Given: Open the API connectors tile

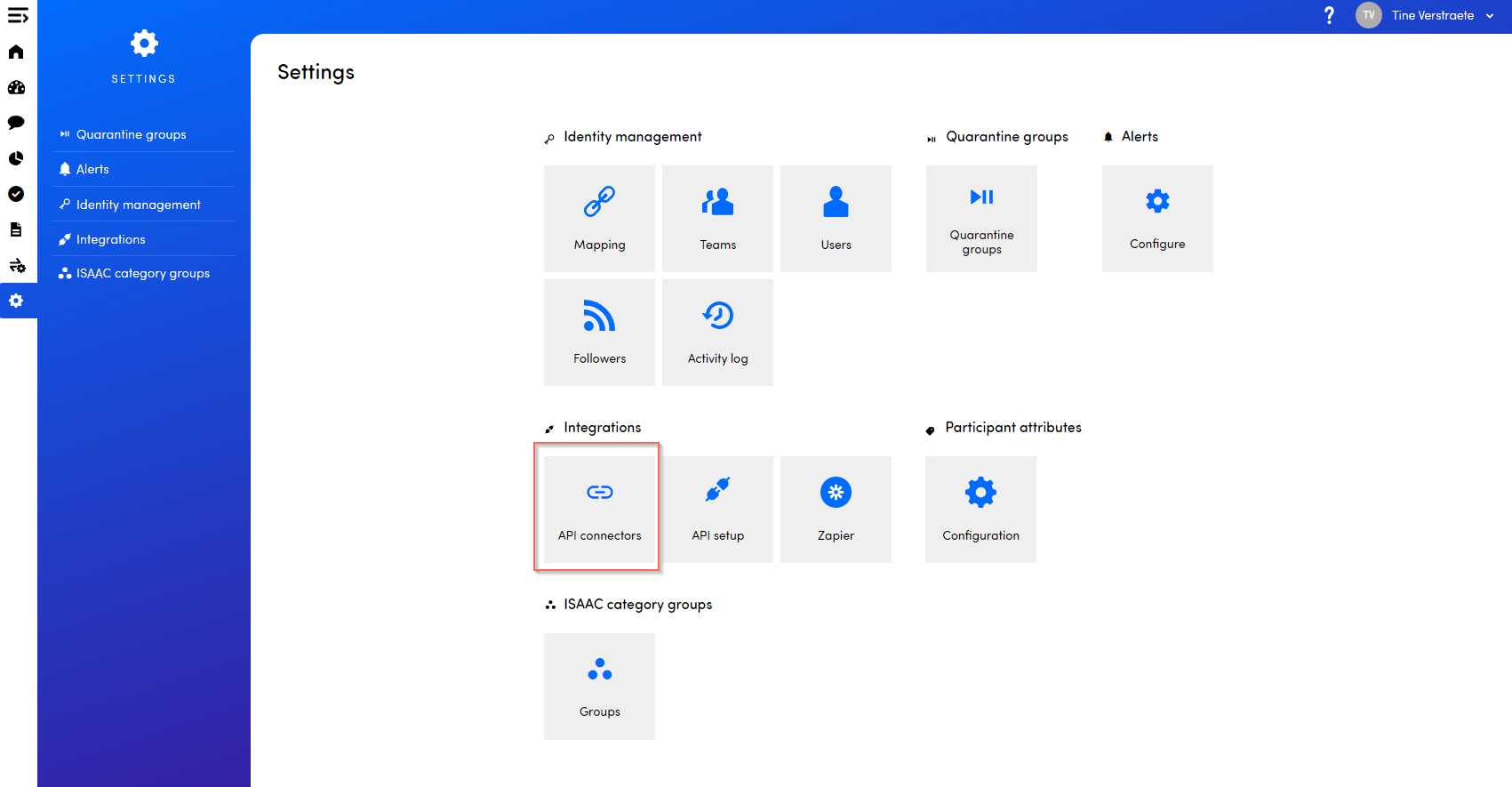Looking at the screenshot, I should coord(599,509).
